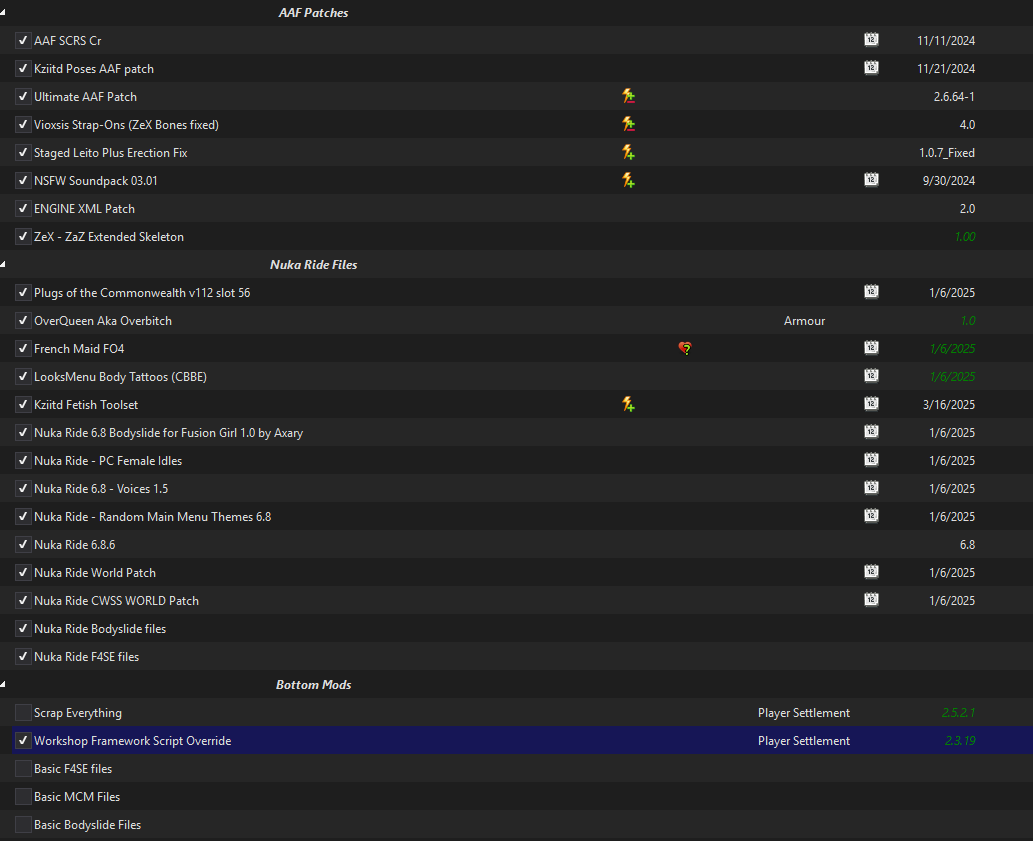Image resolution: width=1033 pixels, height=841 pixels.
Task: Click the calendar icon on Kziitd Poses AAF patch
Action: point(871,67)
